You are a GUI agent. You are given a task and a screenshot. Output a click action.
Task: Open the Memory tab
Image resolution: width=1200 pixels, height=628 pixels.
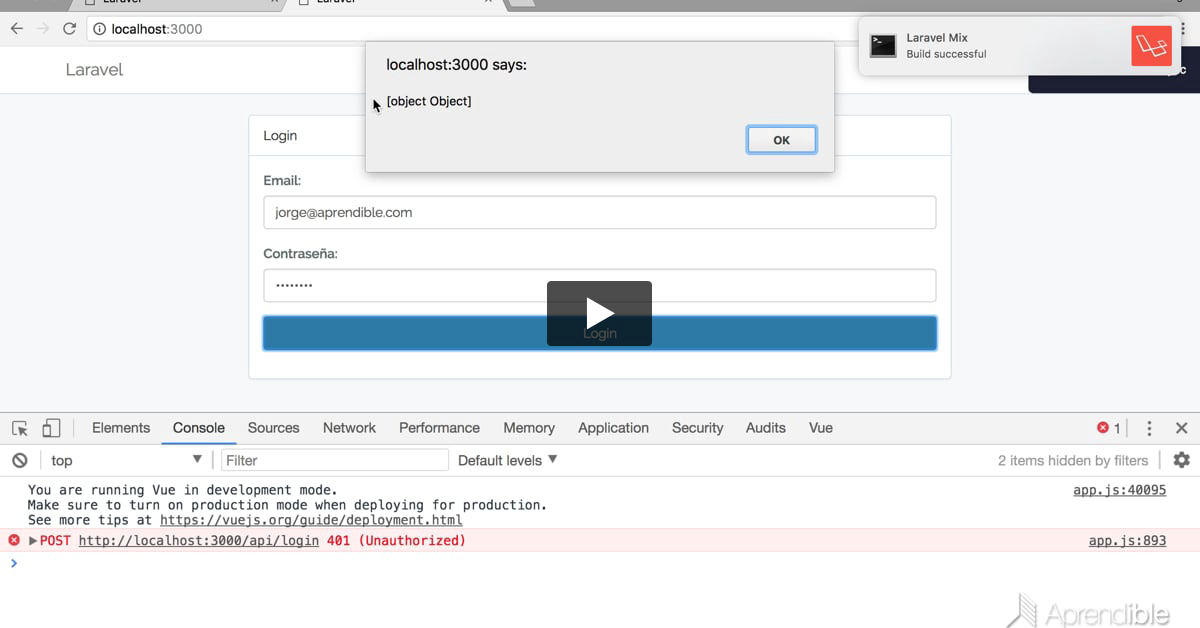click(x=529, y=428)
